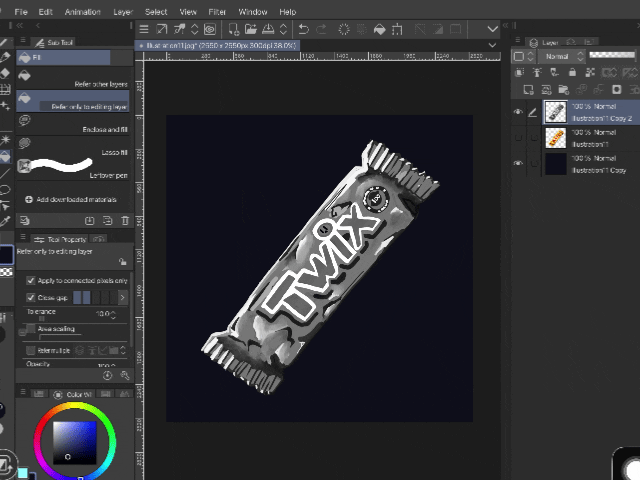
Task: Toggle the Area scaling checkbox
Action: coord(31,329)
